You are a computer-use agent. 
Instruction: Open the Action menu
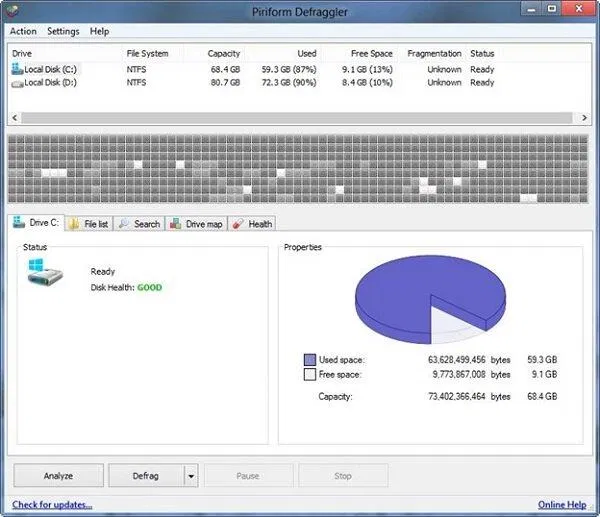click(23, 31)
